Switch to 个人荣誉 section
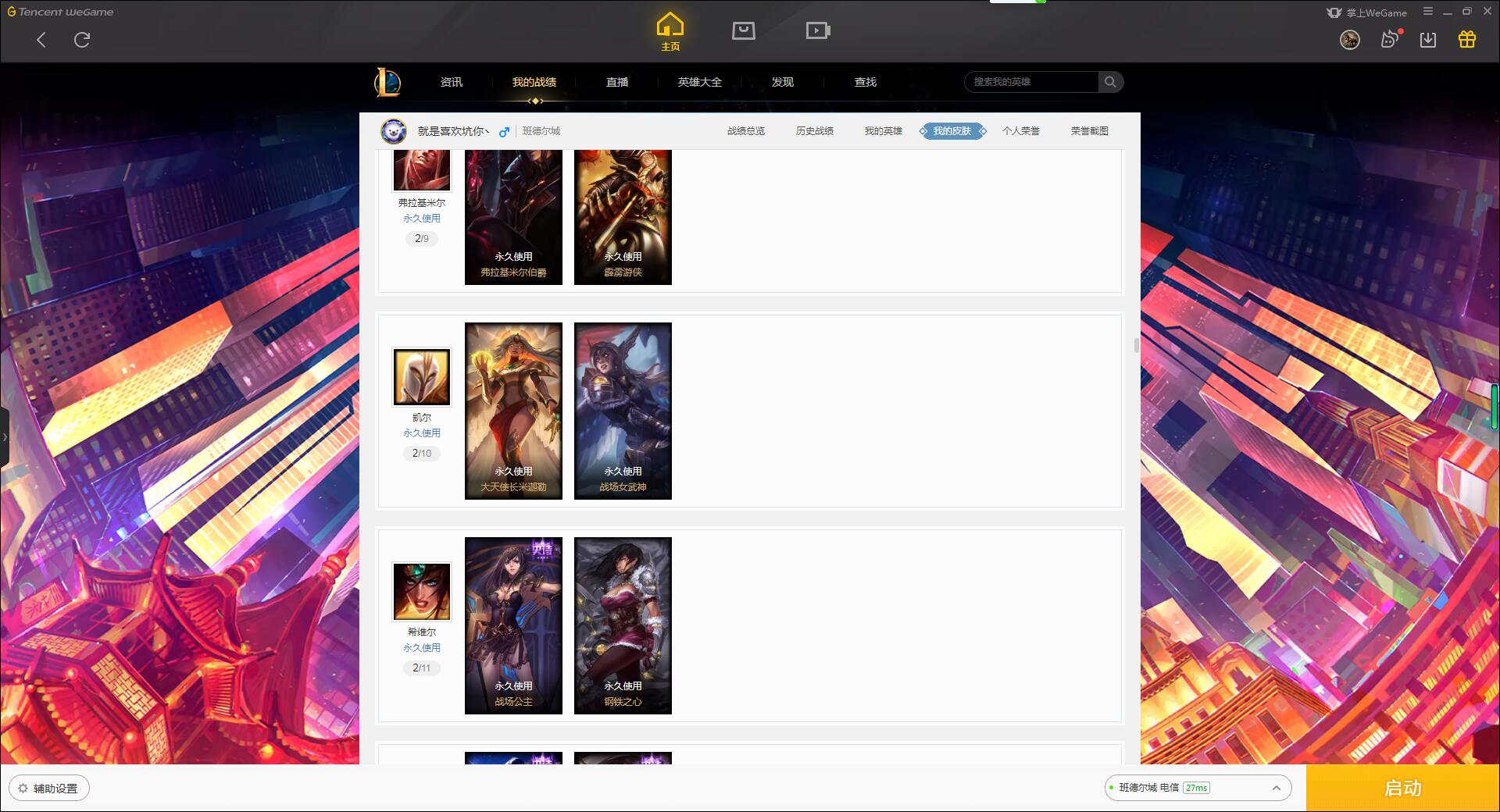This screenshot has width=1500, height=812. (x=1021, y=131)
